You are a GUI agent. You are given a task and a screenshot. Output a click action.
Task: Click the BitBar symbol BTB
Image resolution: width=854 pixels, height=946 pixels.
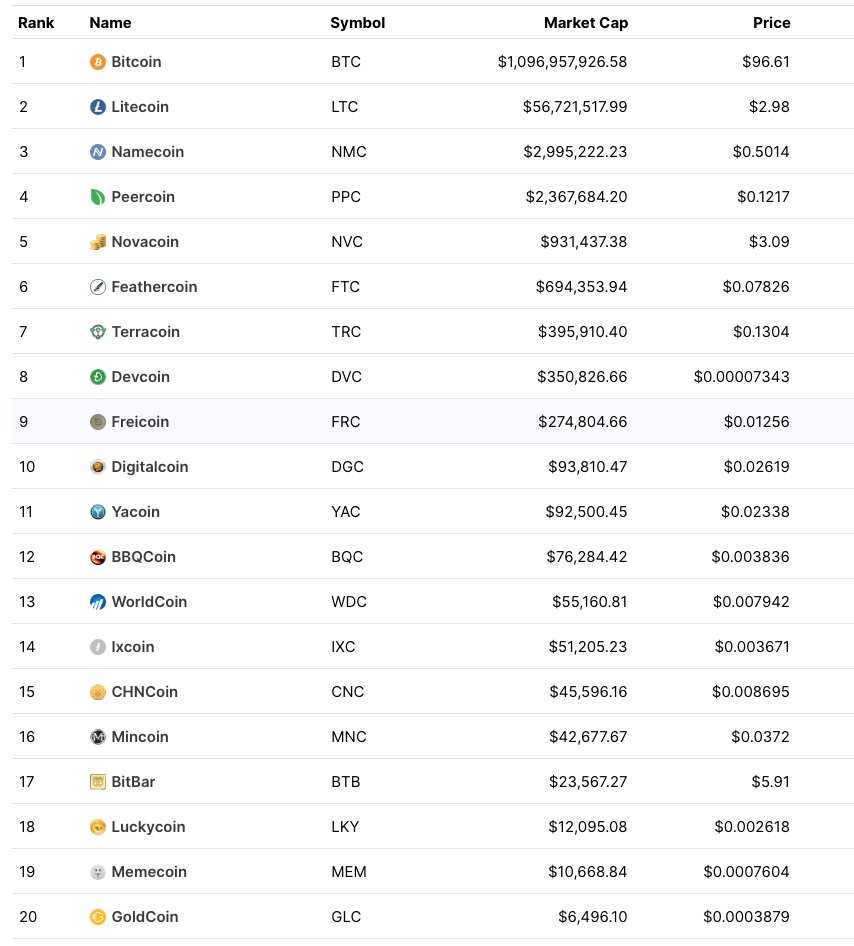point(346,781)
